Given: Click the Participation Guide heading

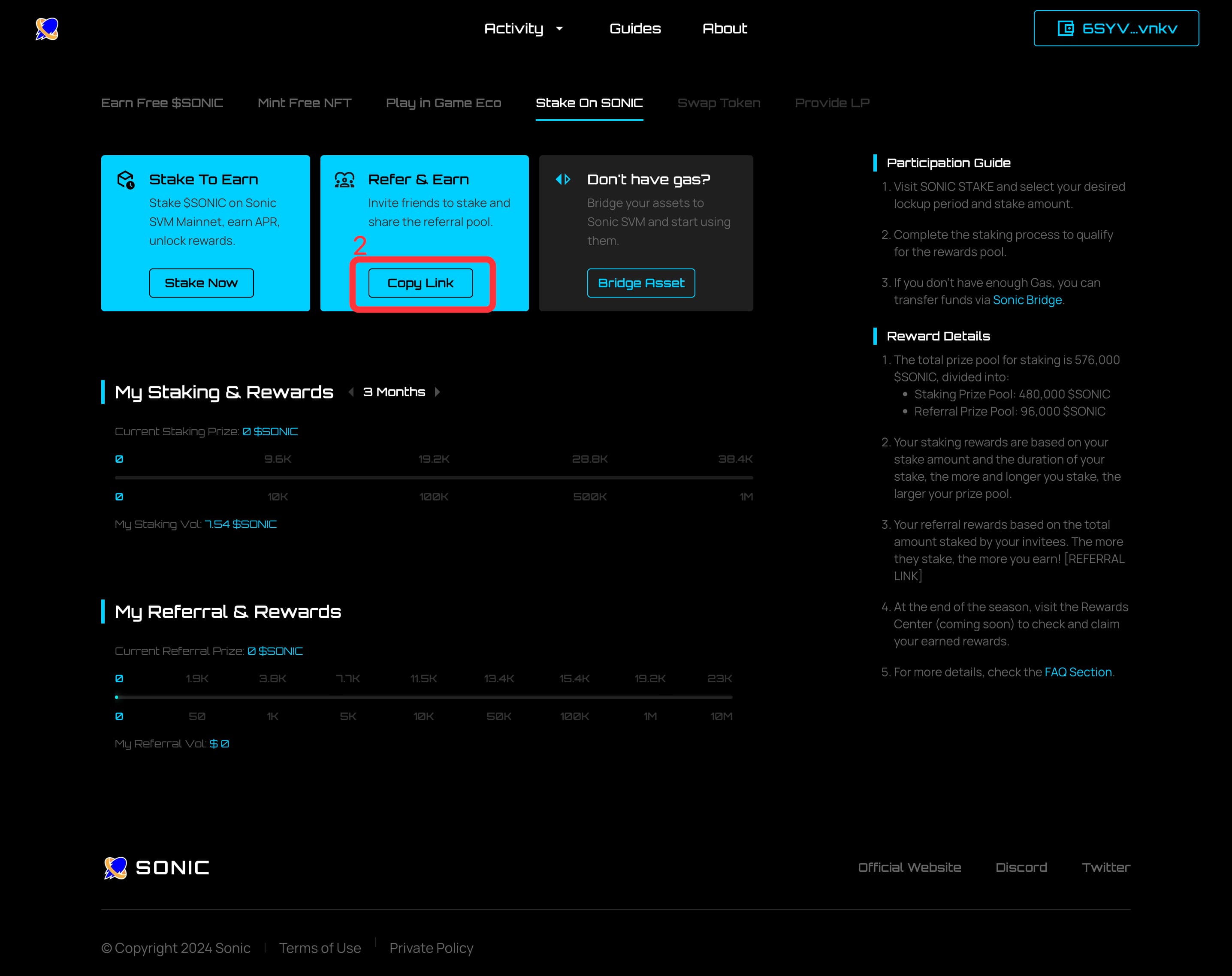Looking at the screenshot, I should [x=948, y=163].
